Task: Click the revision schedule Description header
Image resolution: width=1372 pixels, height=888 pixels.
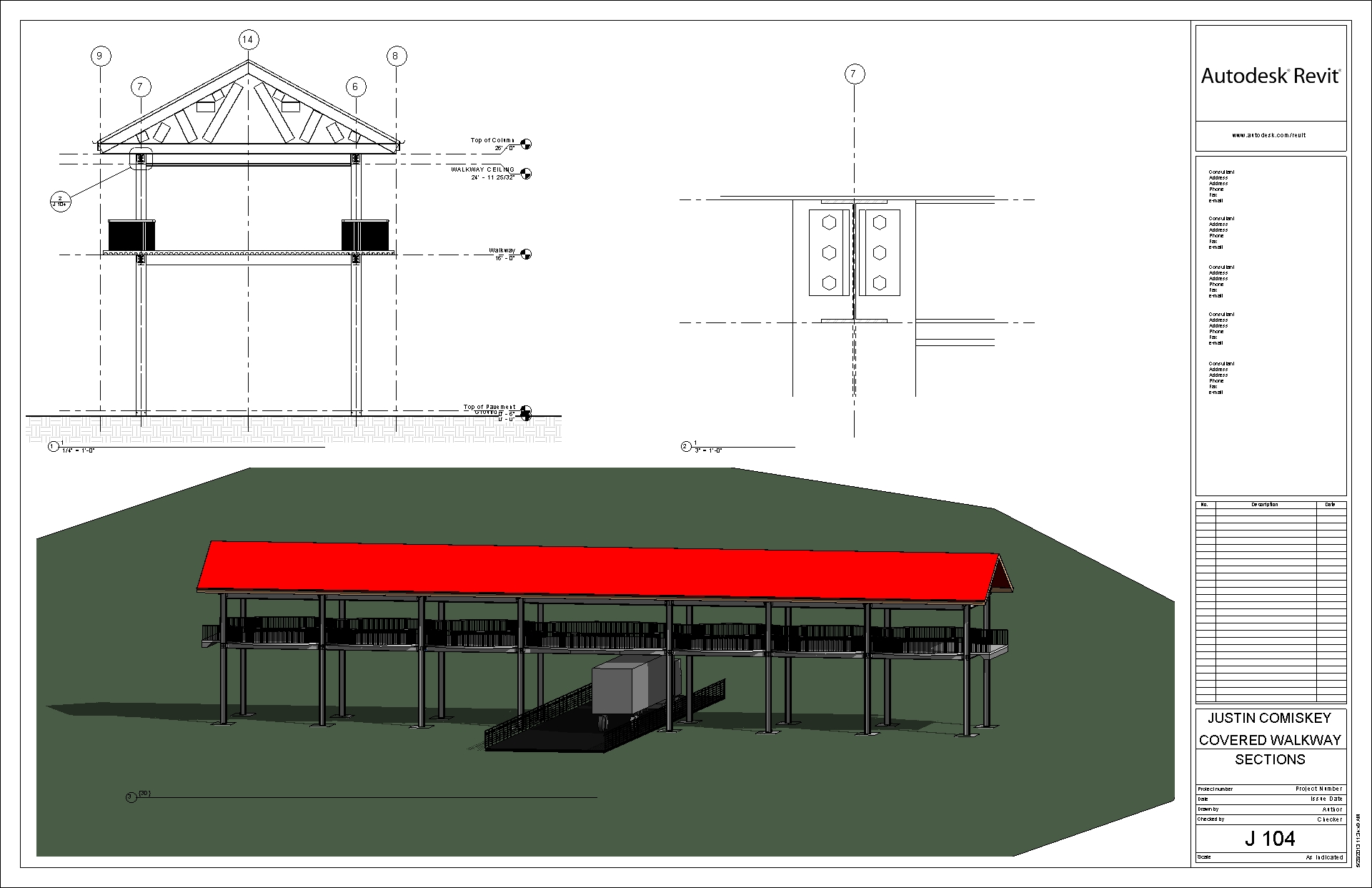Action: point(1265,505)
